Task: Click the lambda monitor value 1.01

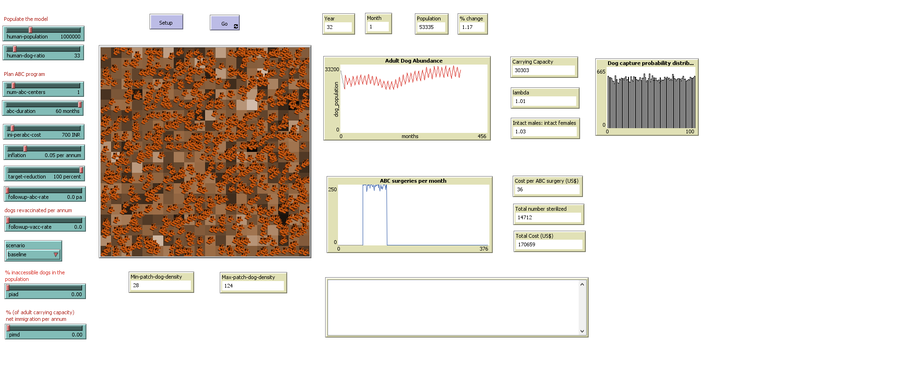Action: click(545, 101)
